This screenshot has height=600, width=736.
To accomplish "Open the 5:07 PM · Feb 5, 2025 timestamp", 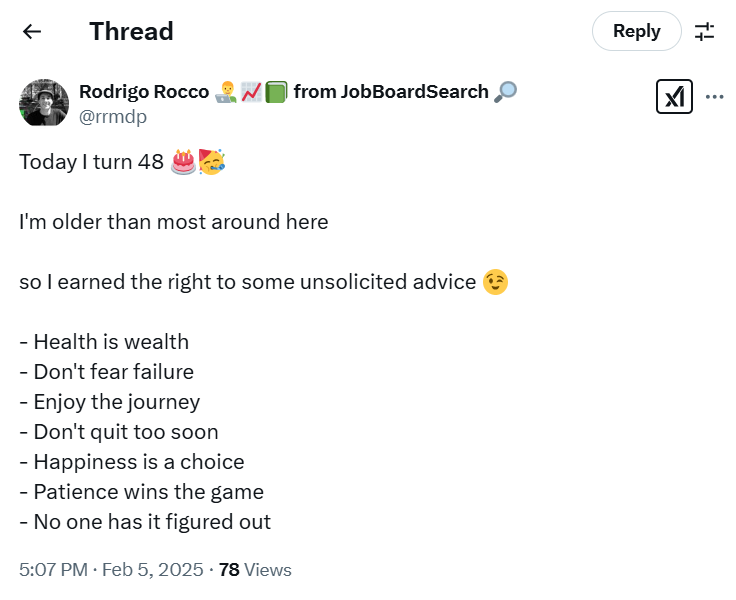I will click(110, 570).
